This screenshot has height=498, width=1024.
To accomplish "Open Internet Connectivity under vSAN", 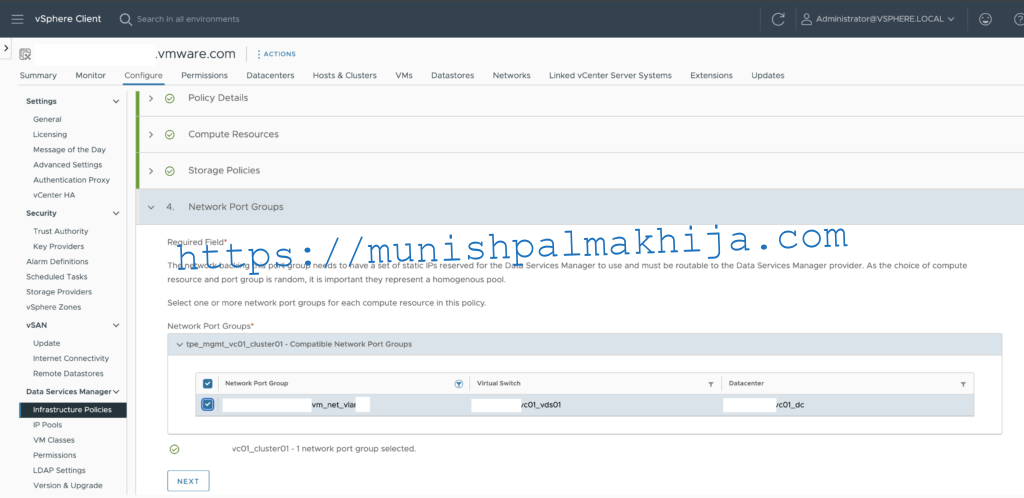I will pos(71,358).
